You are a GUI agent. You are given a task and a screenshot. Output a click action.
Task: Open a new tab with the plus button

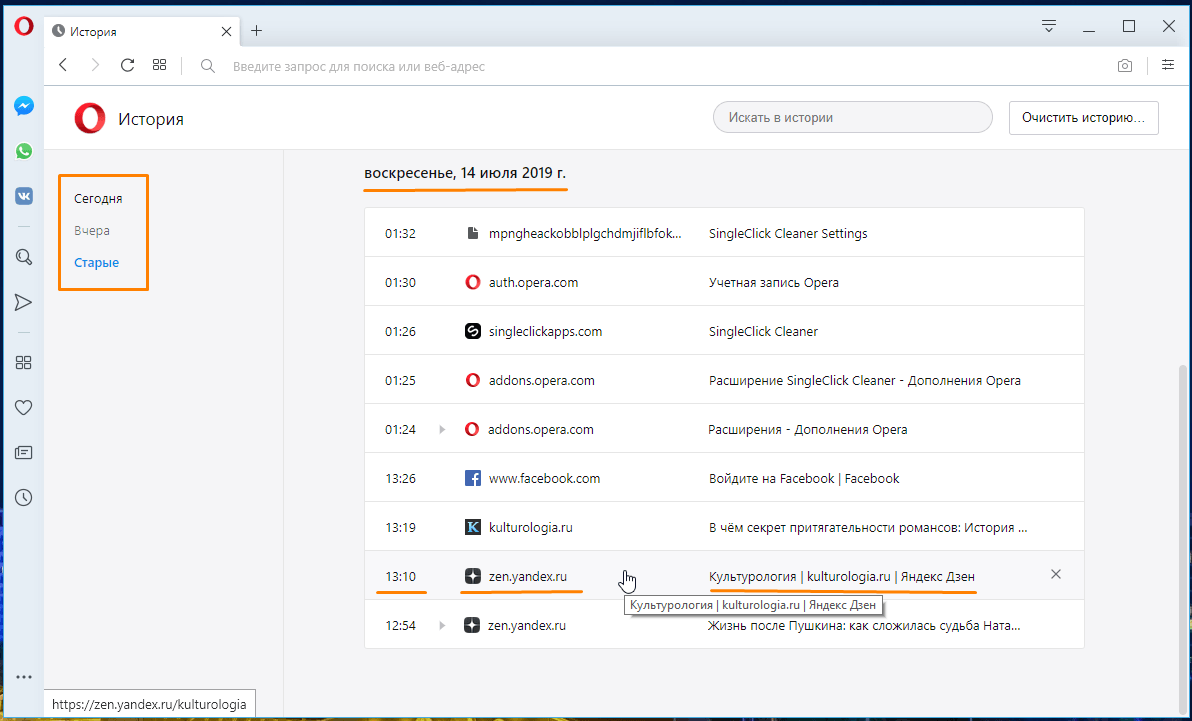click(256, 31)
